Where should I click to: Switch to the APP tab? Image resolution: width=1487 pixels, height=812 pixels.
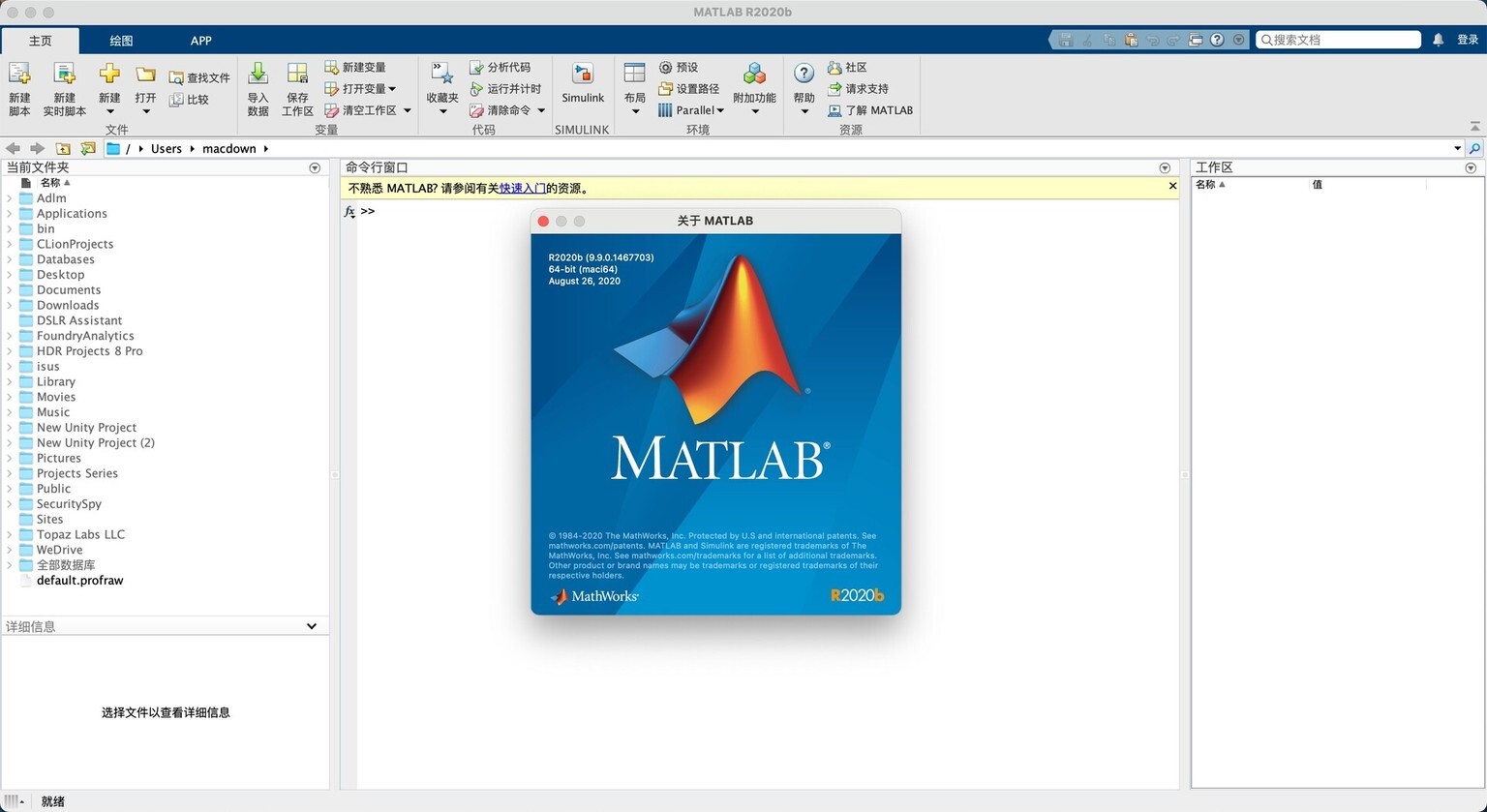click(x=200, y=41)
